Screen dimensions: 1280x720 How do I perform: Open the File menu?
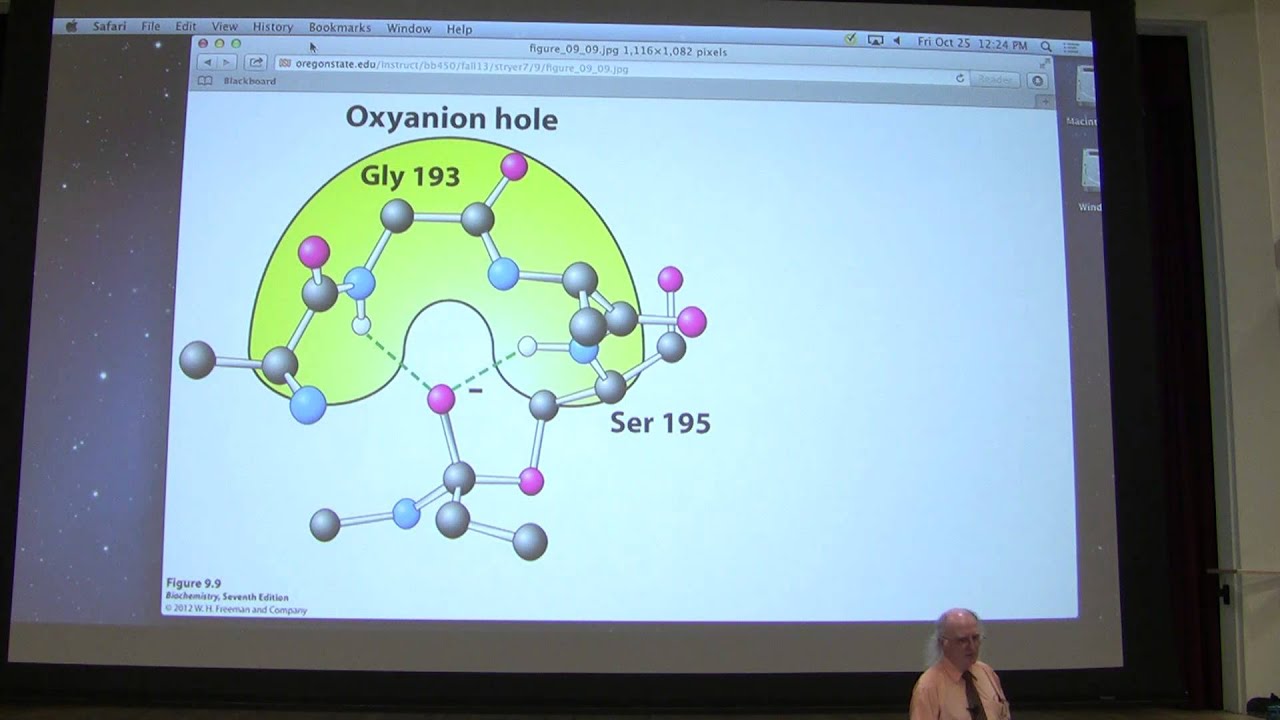151,27
